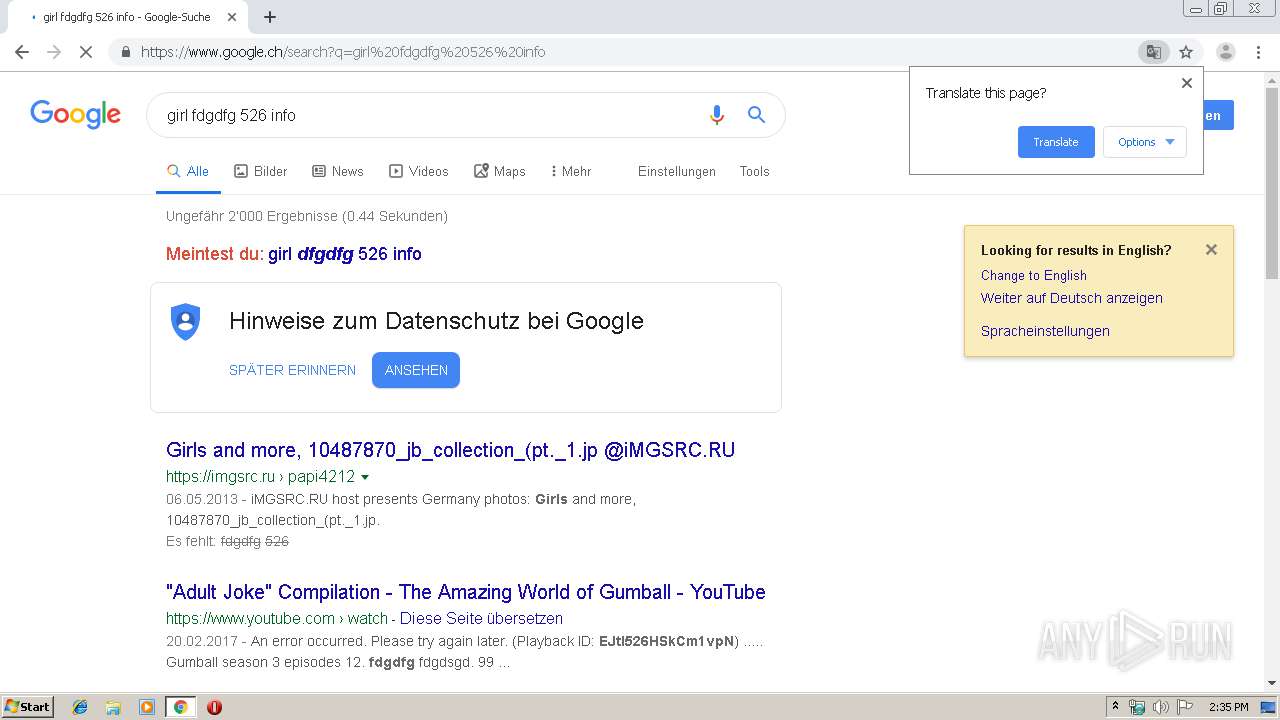Open the file explorer taskbar icon

tap(113, 707)
